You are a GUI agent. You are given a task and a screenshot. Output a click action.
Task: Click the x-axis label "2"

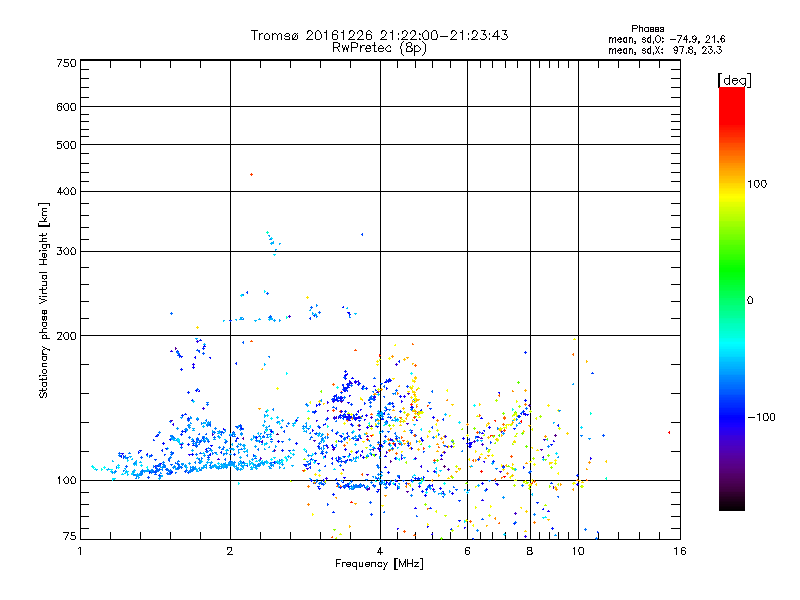(230, 551)
